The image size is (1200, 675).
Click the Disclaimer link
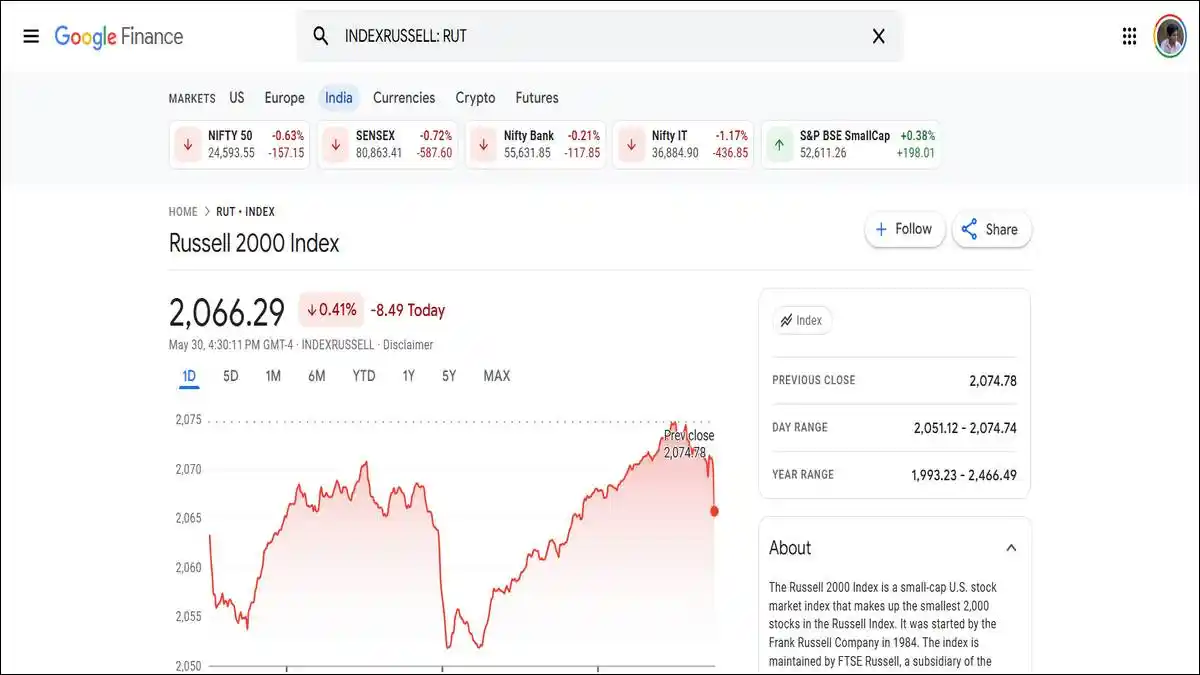coord(407,344)
